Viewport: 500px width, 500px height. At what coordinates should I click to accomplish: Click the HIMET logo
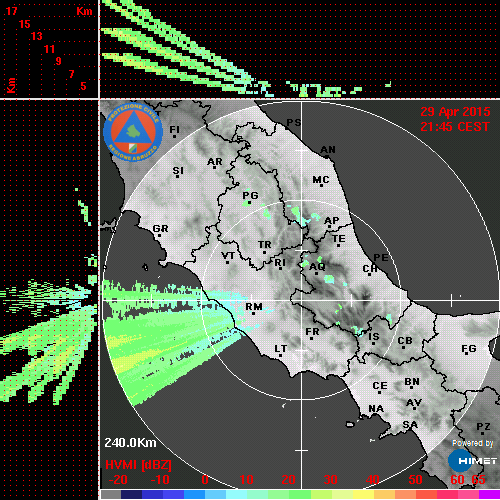(473, 461)
